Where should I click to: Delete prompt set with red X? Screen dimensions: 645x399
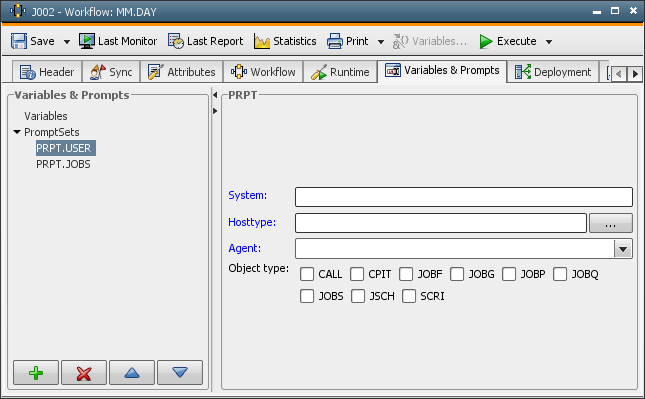point(84,373)
